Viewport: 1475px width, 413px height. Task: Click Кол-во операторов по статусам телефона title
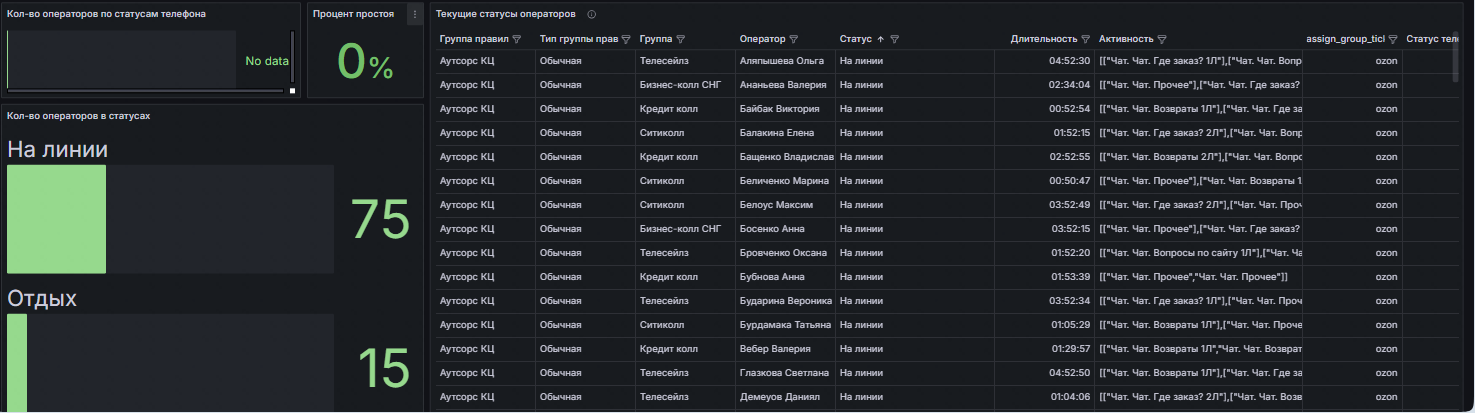[107, 14]
